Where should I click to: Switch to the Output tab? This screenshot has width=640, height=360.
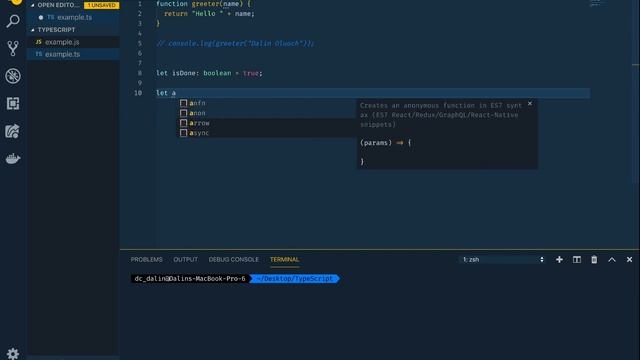[185, 260]
